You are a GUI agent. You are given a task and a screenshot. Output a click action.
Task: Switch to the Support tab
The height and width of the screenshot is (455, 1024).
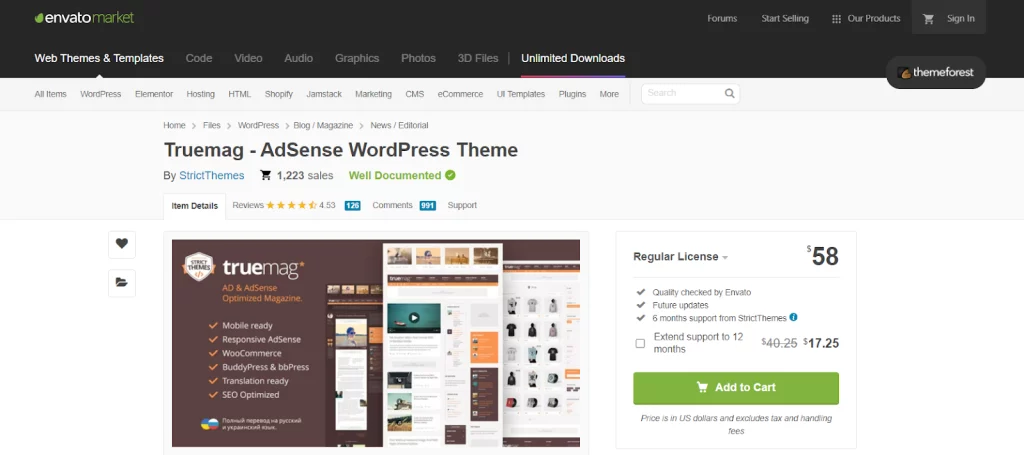(x=462, y=205)
